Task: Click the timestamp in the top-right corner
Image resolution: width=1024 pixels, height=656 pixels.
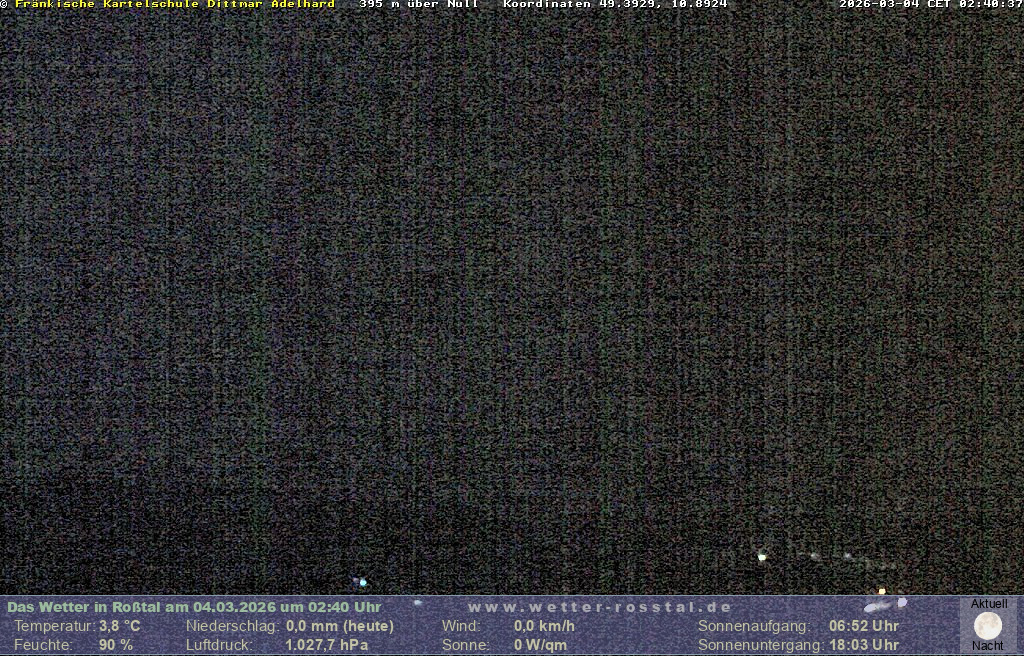Action: (x=930, y=4)
